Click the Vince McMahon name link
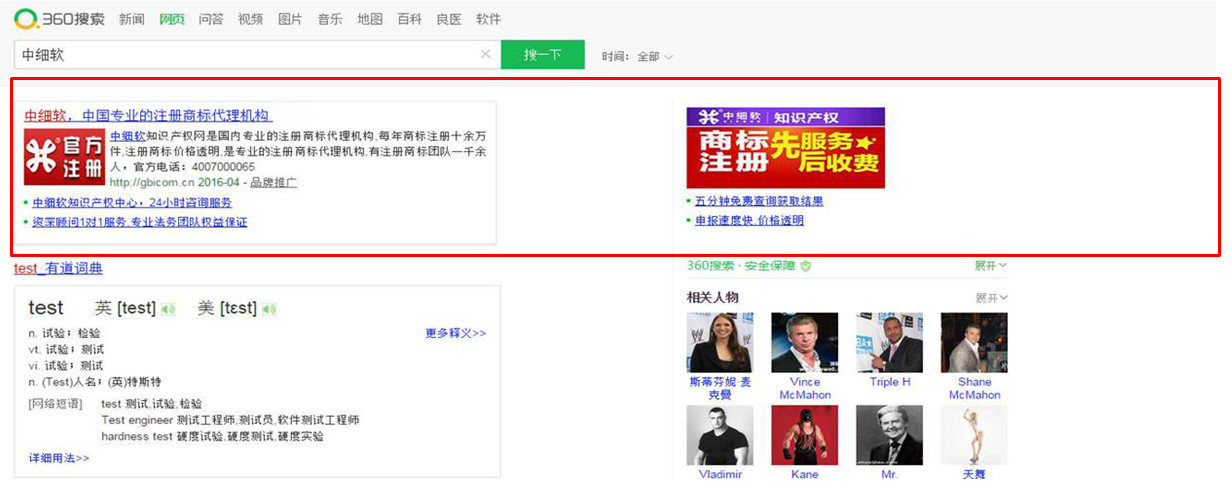1232x486 pixels. click(x=805, y=388)
